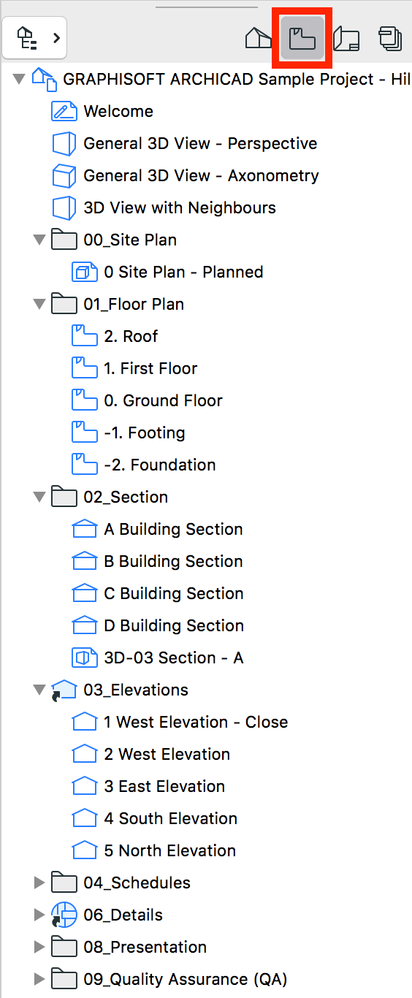
Task: Expand the 04_Schedules folder
Action: (39, 883)
